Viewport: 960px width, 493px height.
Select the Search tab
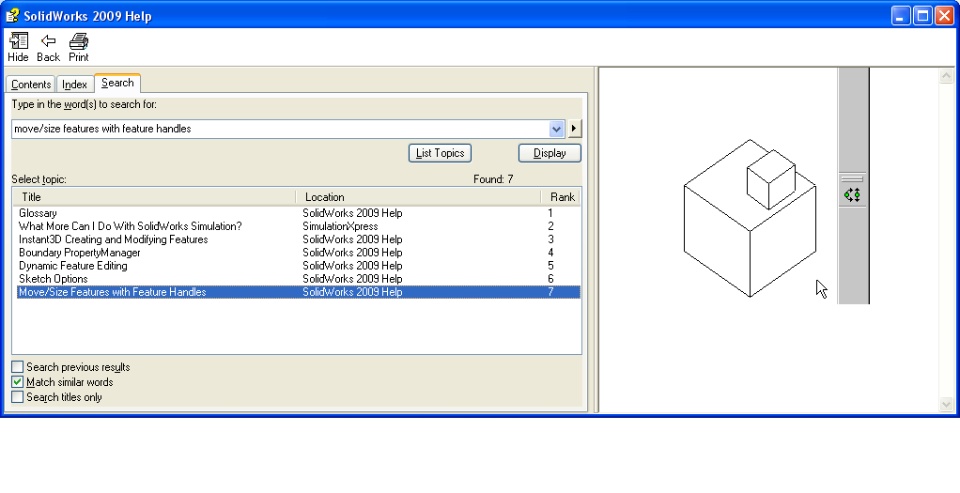click(118, 83)
